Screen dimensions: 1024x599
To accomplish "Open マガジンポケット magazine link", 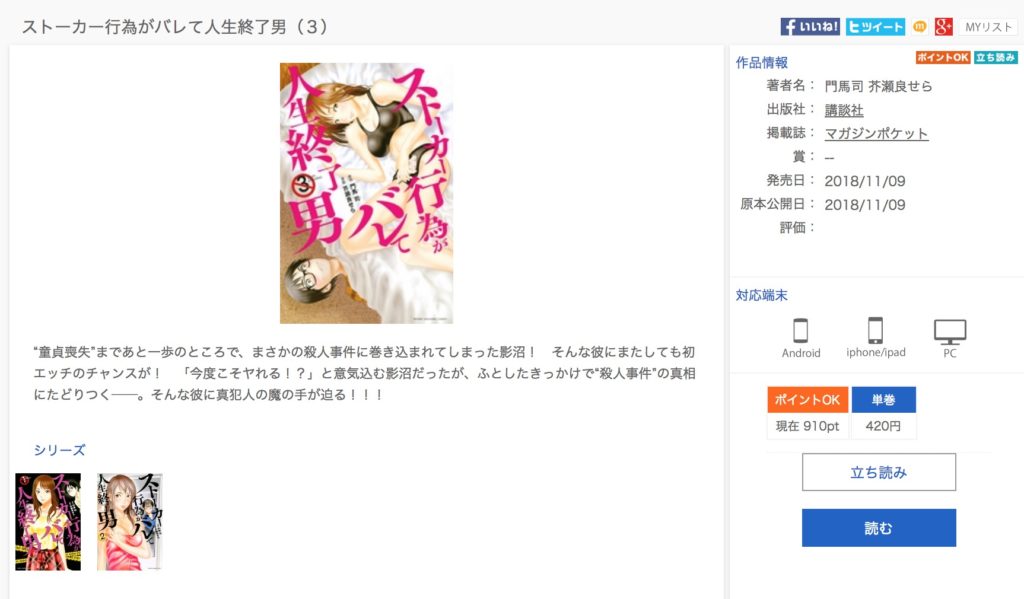I will (x=876, y=133).
